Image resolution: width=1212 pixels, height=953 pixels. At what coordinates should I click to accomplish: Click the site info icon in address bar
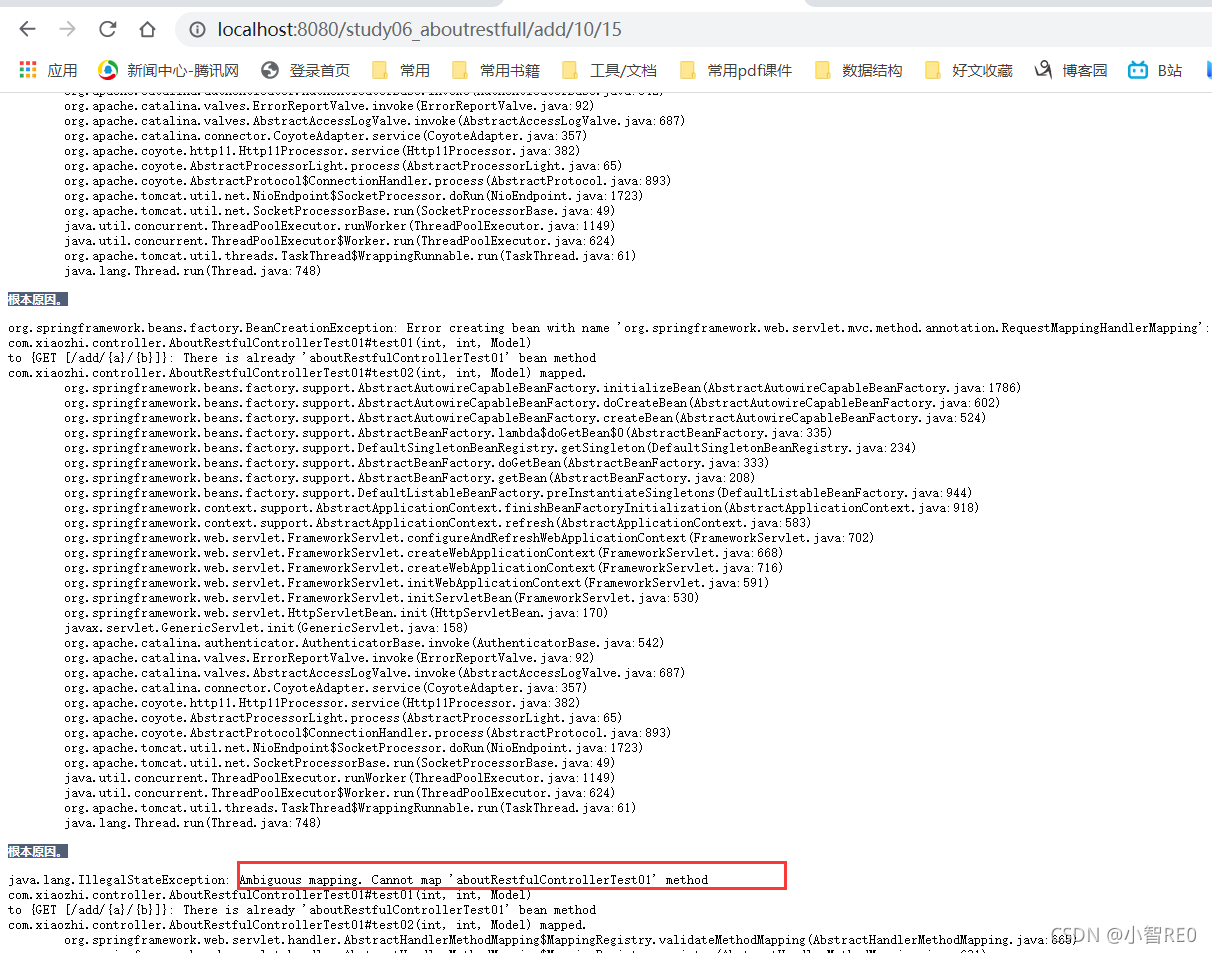pyautogui.click(x=198, y=30)
